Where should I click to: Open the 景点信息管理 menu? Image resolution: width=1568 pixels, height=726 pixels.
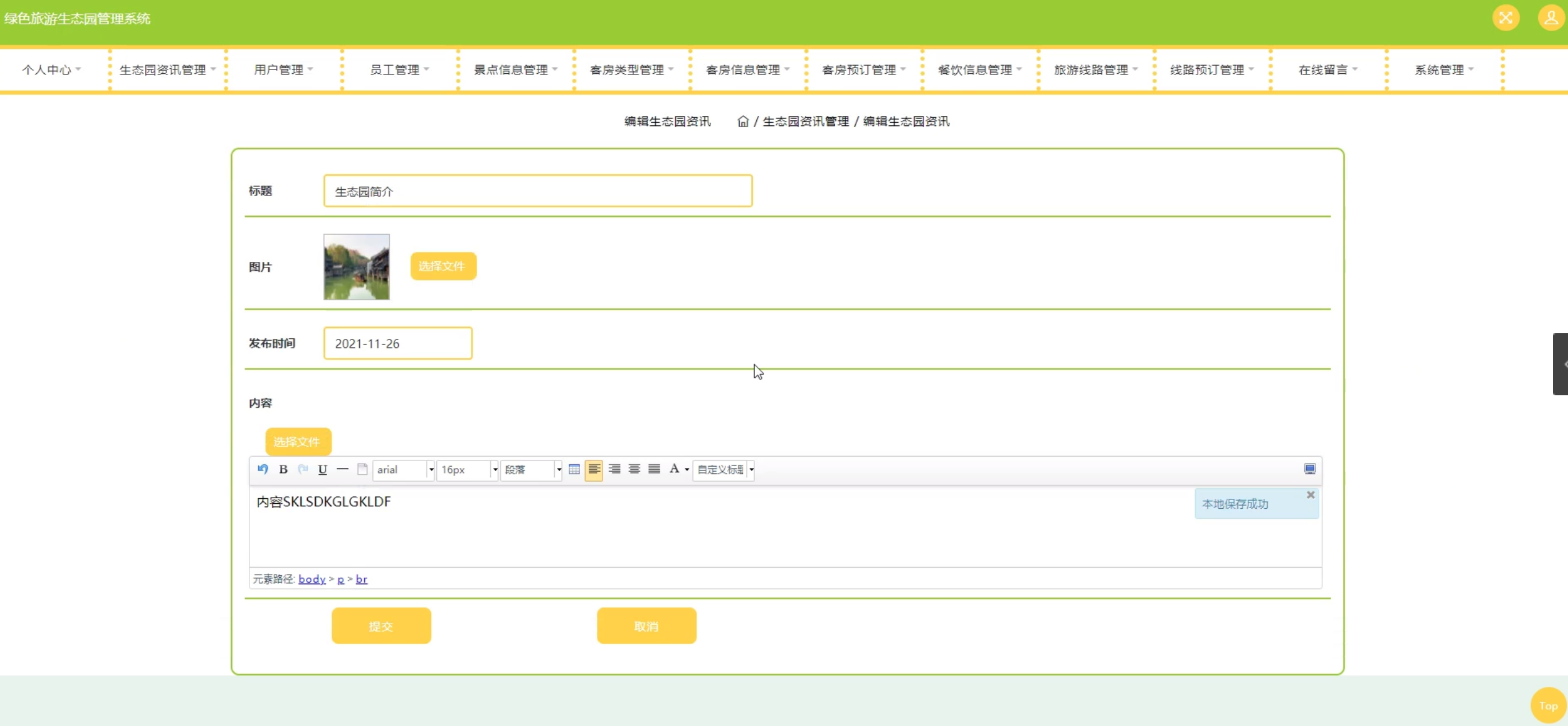click(x=515, y=69)
